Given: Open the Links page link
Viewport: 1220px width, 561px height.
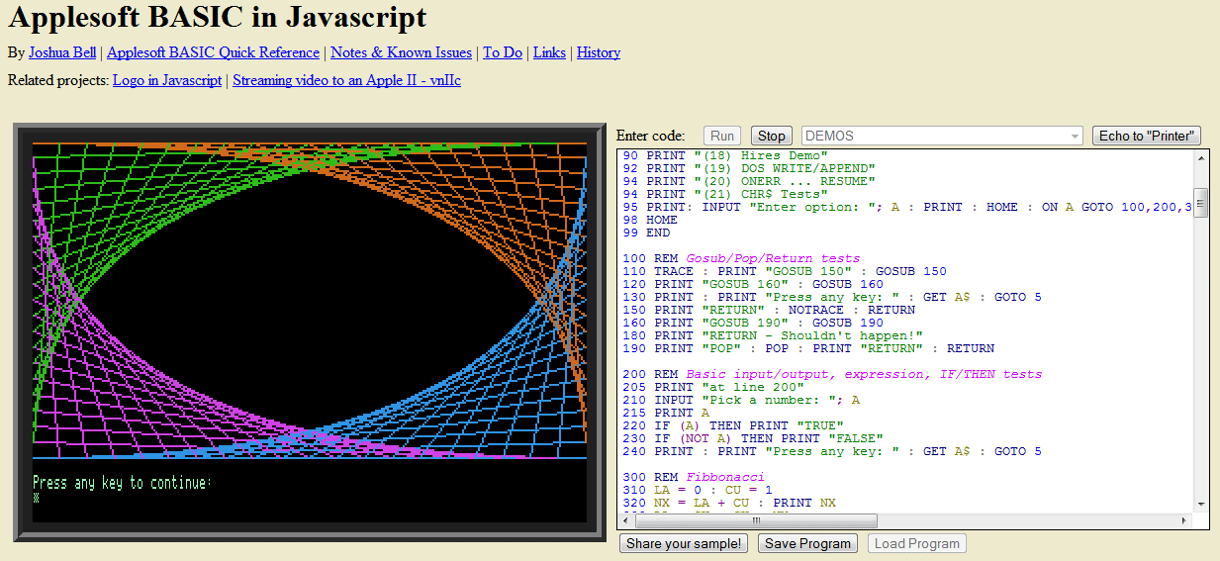Looking at the screenshot, I should [x=549, y=53].
